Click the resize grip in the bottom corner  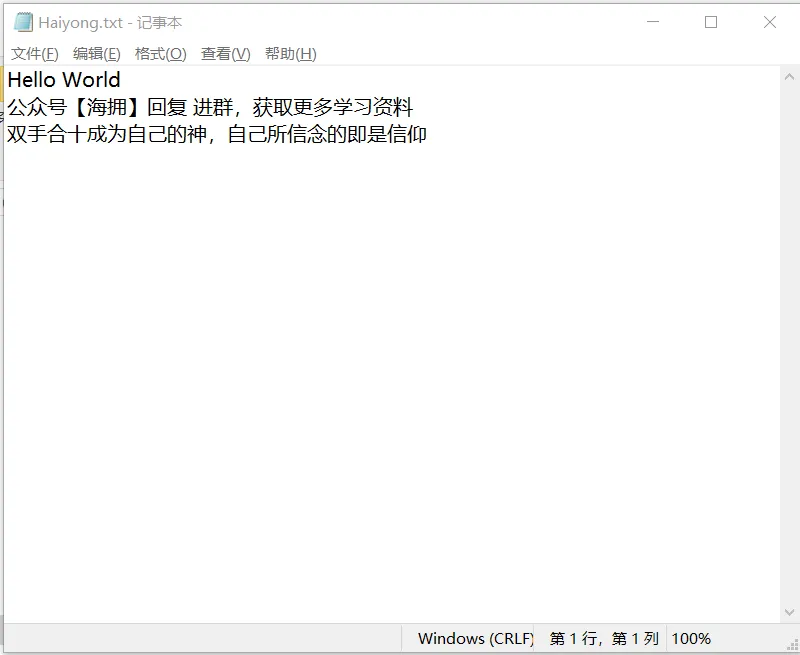[x=792, y=645]
